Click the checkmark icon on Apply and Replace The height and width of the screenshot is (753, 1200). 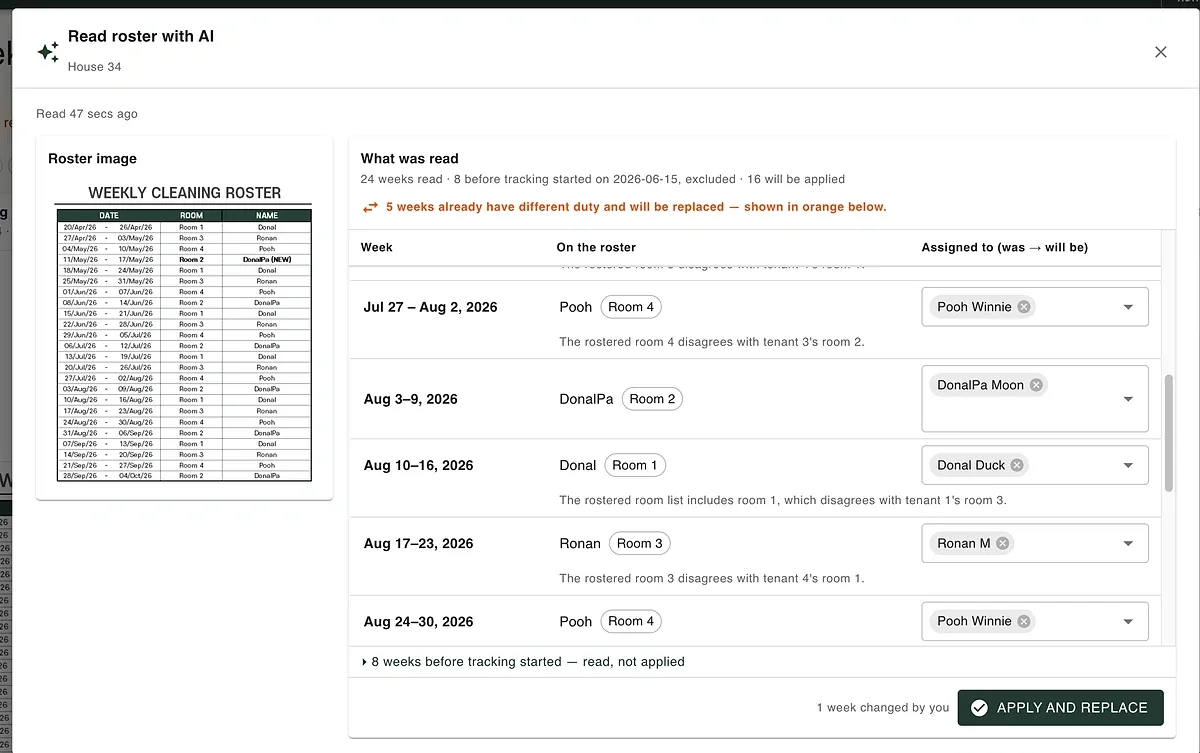tap(979, 707)
